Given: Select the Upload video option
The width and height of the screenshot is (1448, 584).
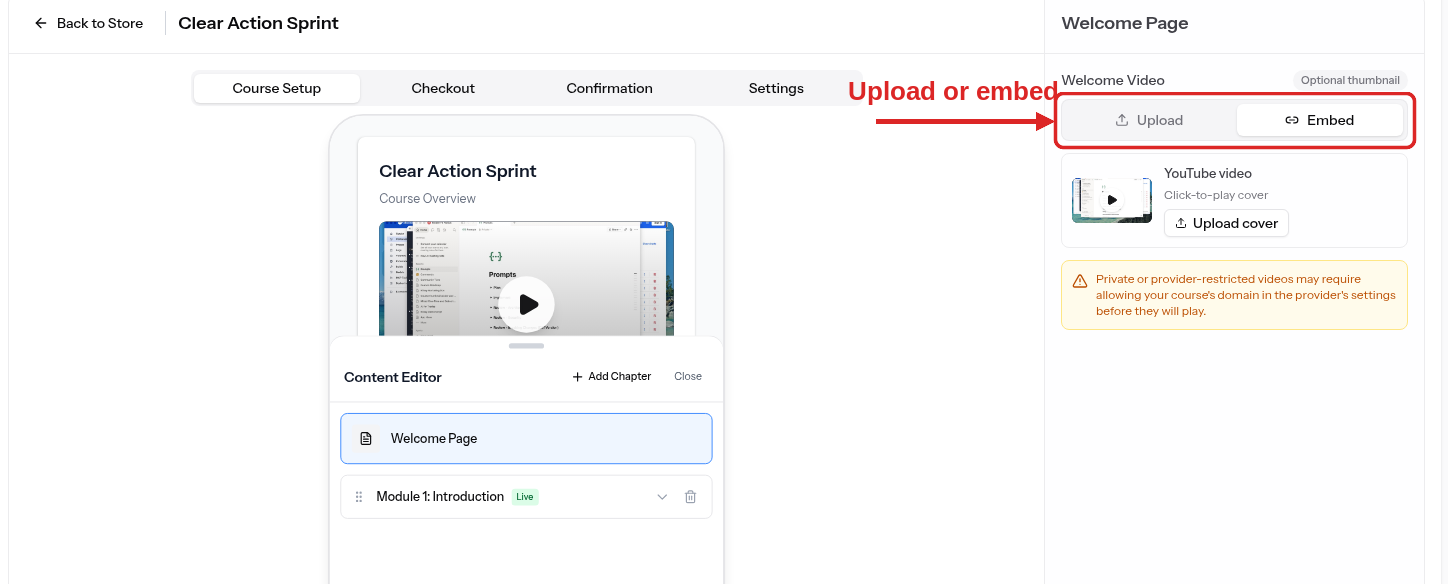Looking at the screenshot, I should pyautogui.click(x=1149, y=120).
